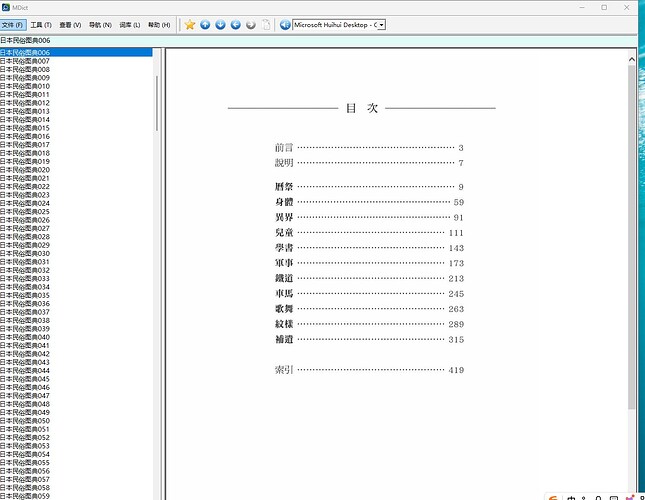Open the 帮助 (H) menu
This screenshot has height=500, width=645.
pyautogui.click(x=159, y=25)
